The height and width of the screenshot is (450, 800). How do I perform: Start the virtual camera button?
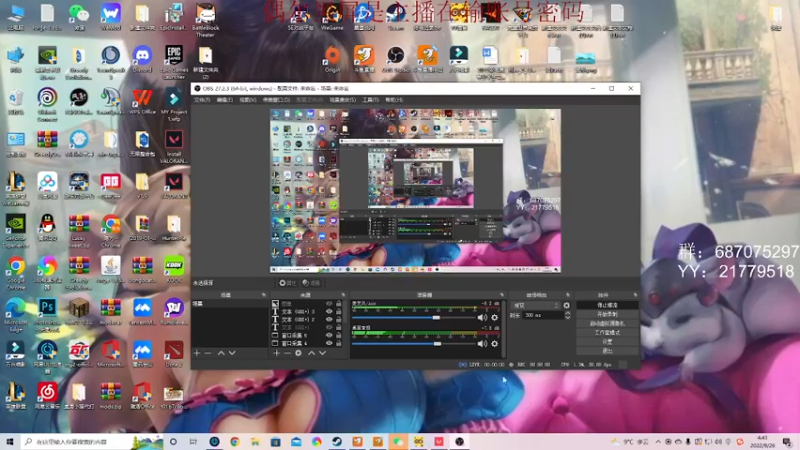tap(607, 323)
